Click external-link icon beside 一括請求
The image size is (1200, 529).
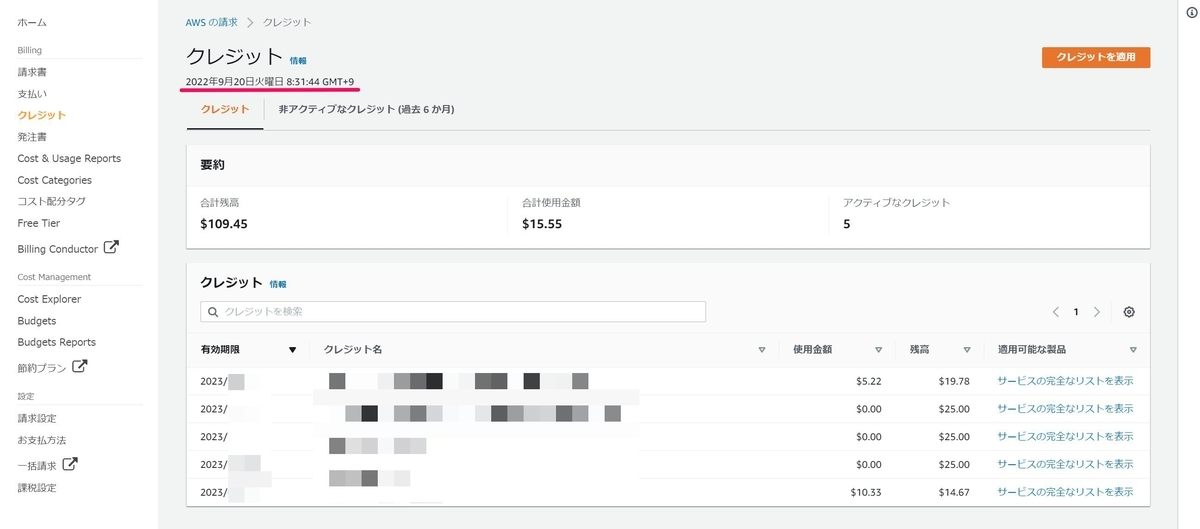[70, 464]
